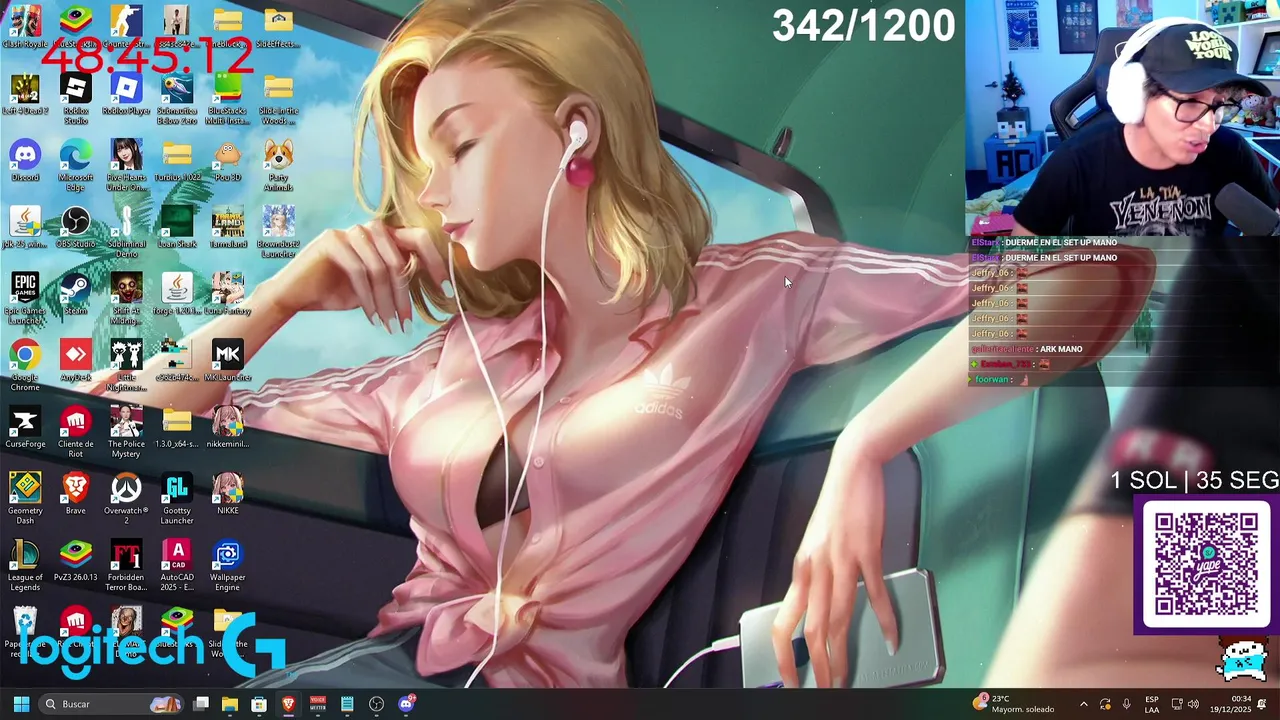Image resolution: width=1280 pixels, height=720 pixels.
Task: Open Task View on the taskbar
Action: coord(201,704)
